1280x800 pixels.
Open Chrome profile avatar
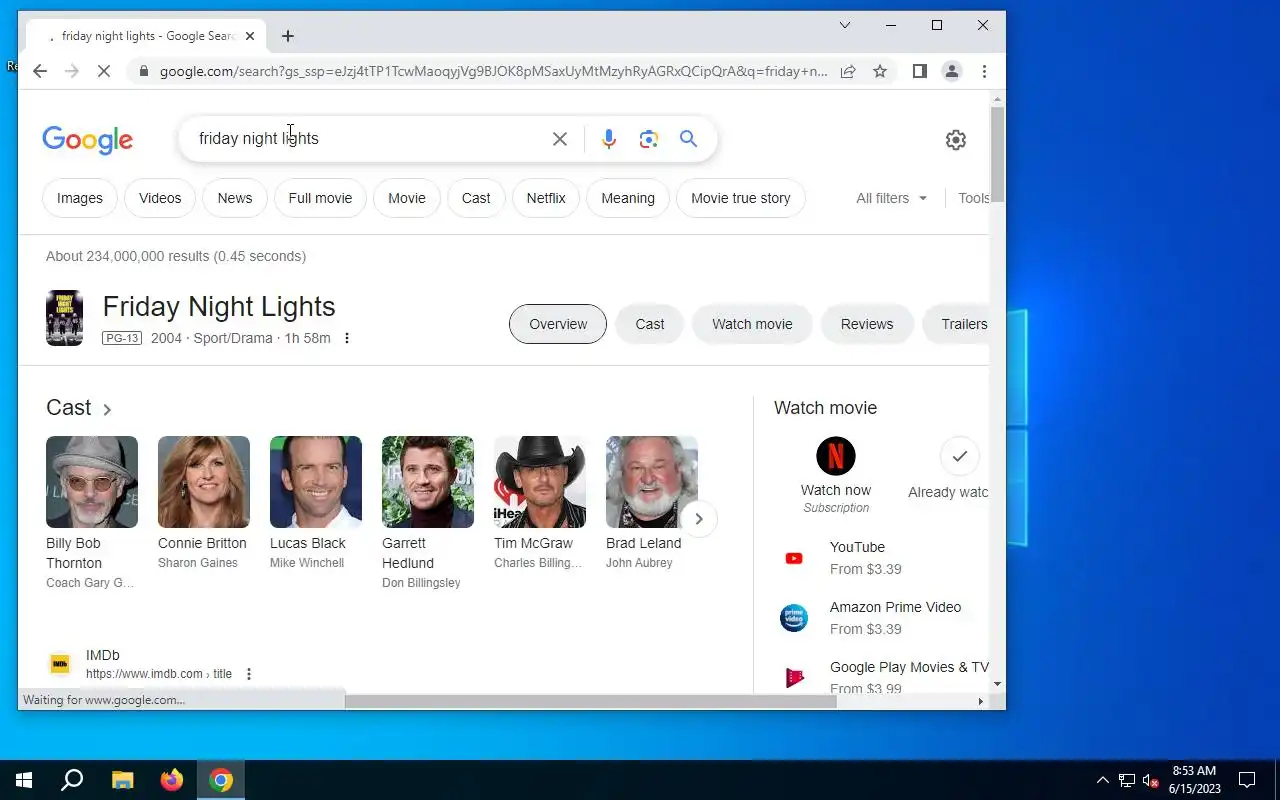952,71
